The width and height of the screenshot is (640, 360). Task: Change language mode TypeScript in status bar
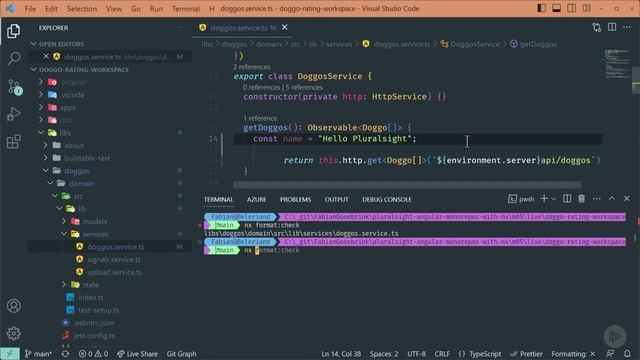coord(480,354)
